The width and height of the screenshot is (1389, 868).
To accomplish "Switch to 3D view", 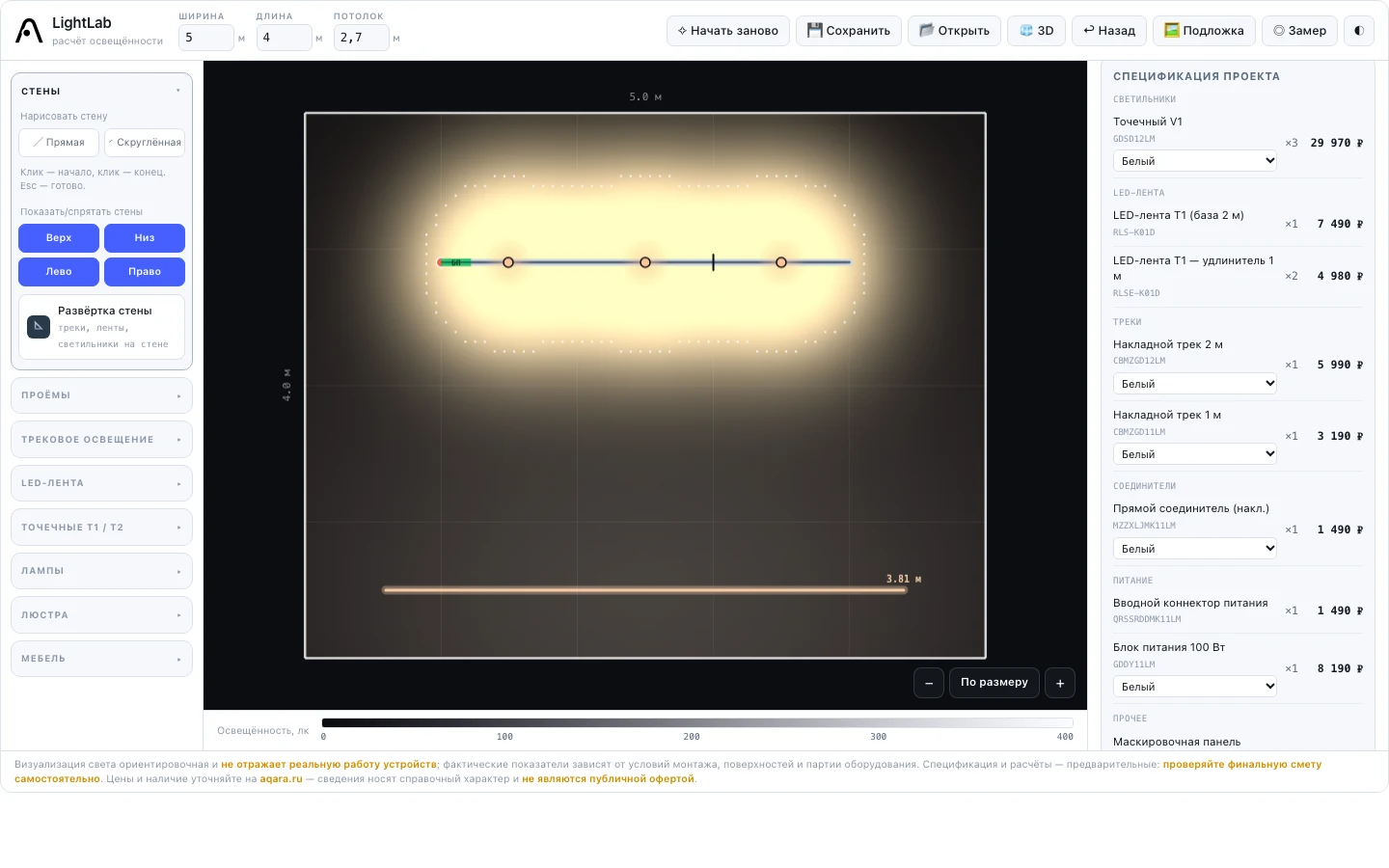I will pyautogui.click(x=1037, y=31).
